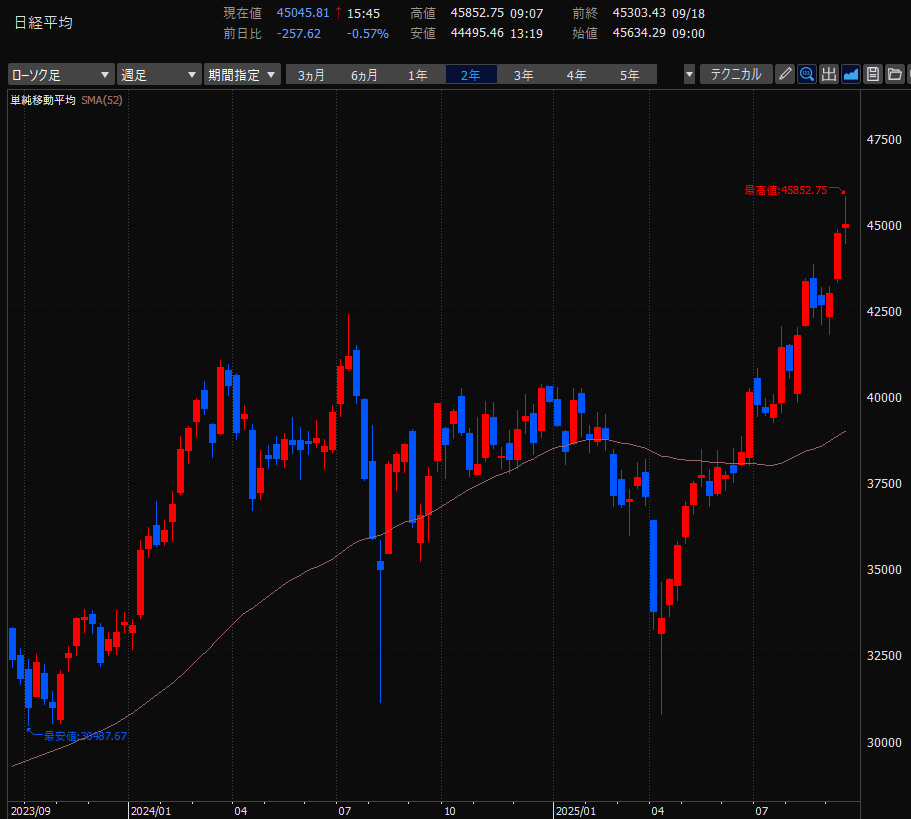Toggle the magnifier value display icon
911x819 pixels.
coord(807,74)
